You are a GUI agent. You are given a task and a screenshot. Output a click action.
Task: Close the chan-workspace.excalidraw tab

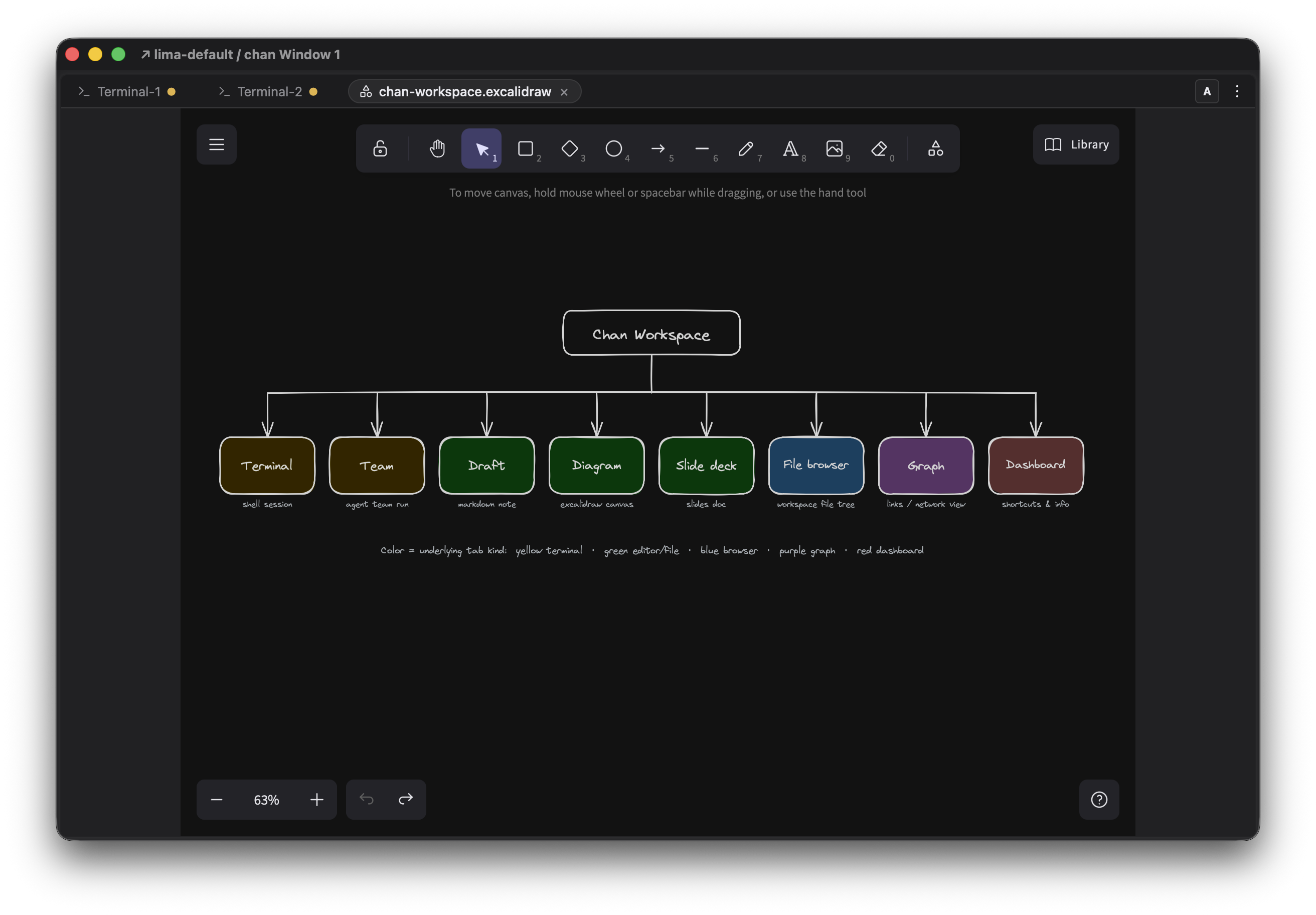(x=564, y=92)
